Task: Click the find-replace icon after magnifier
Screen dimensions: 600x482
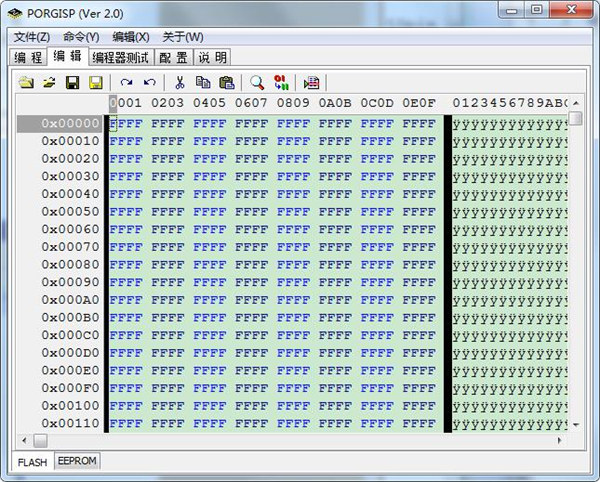Action: coord(281,82)
